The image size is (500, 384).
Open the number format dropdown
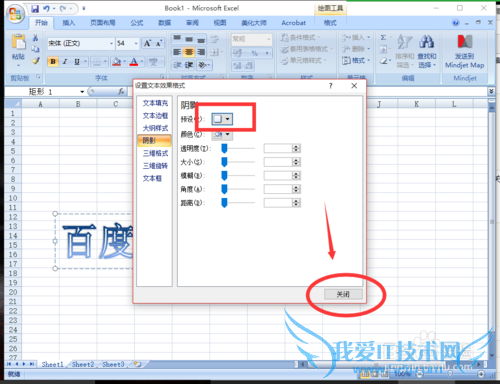(x=269, y=39)
